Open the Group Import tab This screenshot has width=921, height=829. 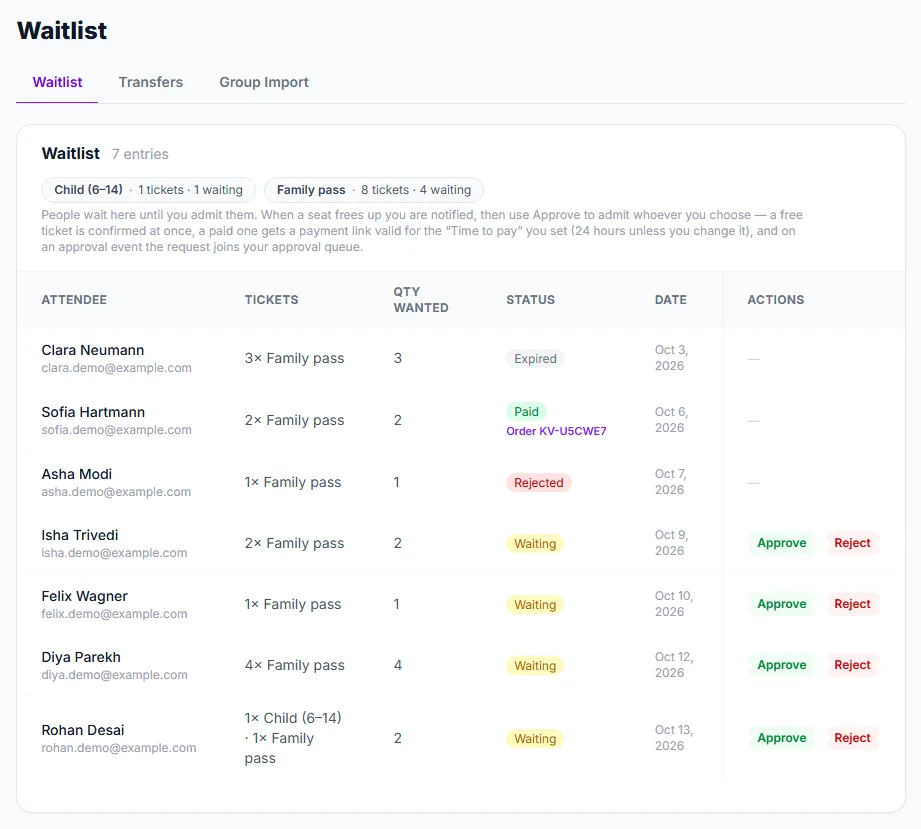[264, 82]
